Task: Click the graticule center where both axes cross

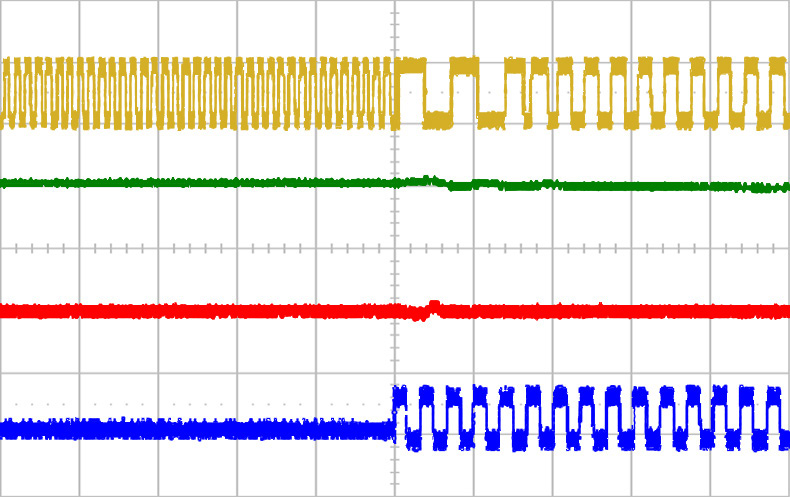Action: point(395,248)
